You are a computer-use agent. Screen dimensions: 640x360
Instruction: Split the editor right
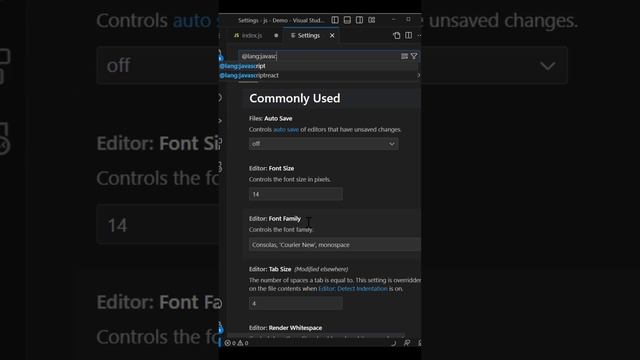click(x=409, y=36)
